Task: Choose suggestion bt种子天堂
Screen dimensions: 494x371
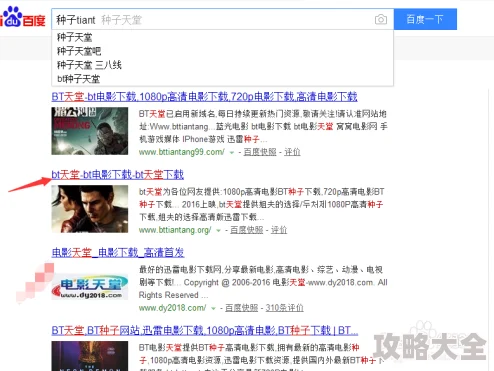Action: pyautogui.click(x=79, y=79)
